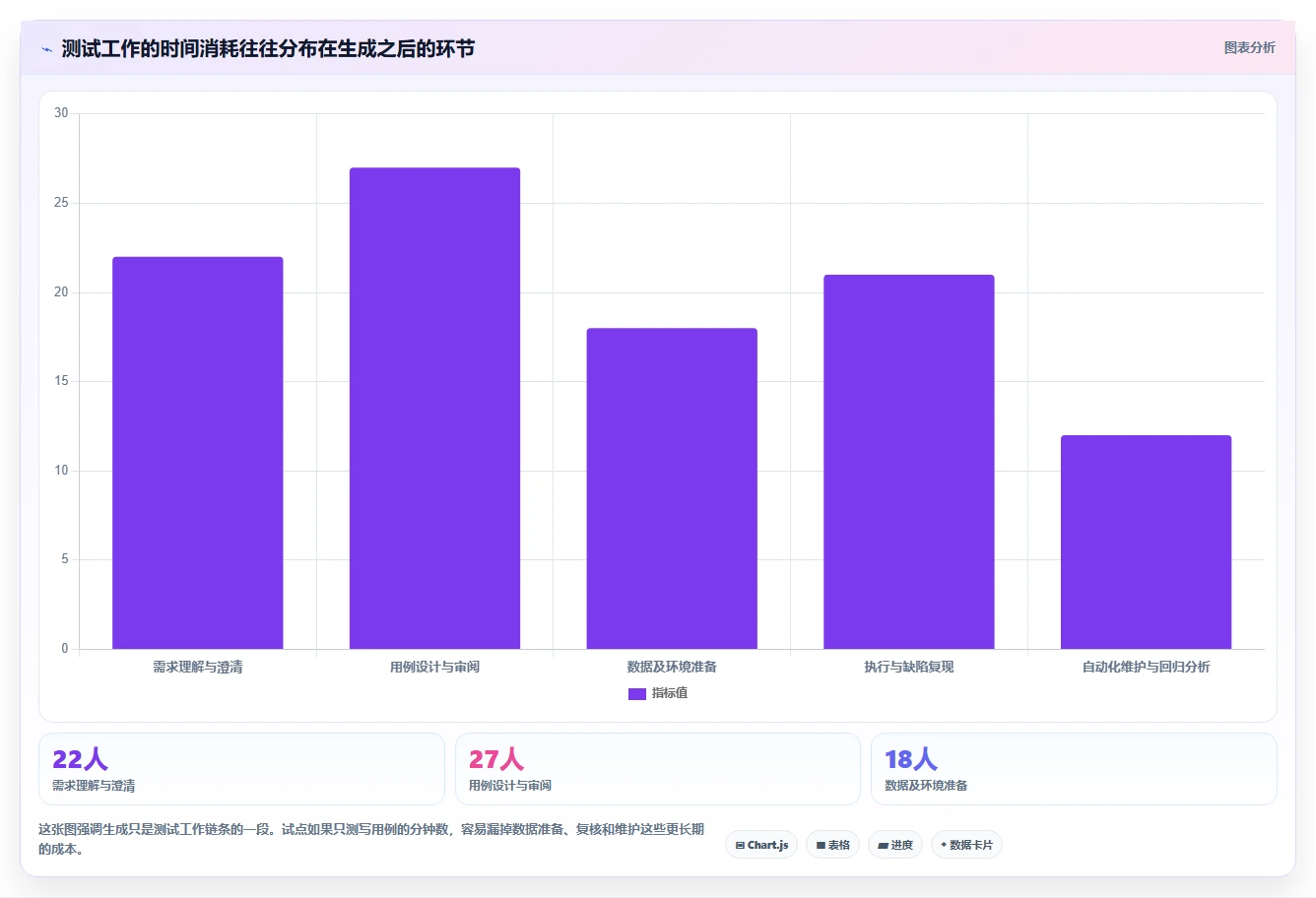The height and width of the screenshot is (898, 1316).
Task: Click the 执行与缺陷复现 bar in the chart
Action: (x=909, y=462)
